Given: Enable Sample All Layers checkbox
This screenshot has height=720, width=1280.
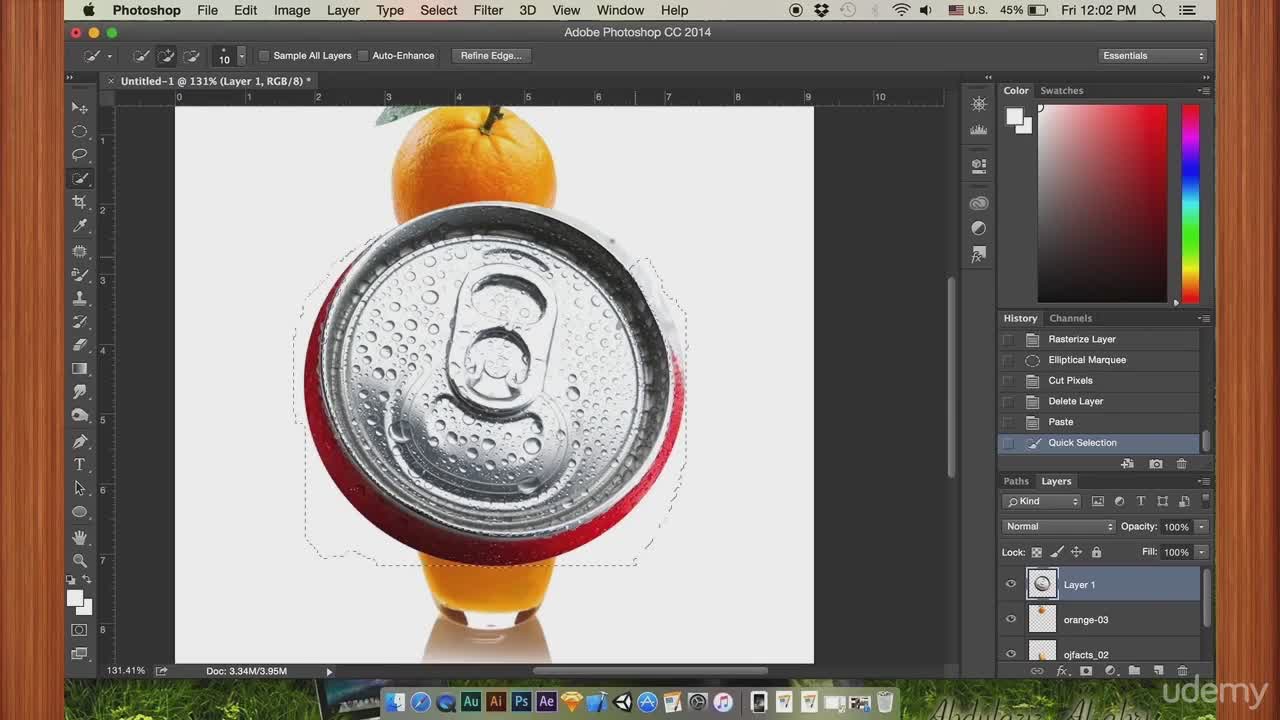Looking at the screenshot, I should point(264,56).
